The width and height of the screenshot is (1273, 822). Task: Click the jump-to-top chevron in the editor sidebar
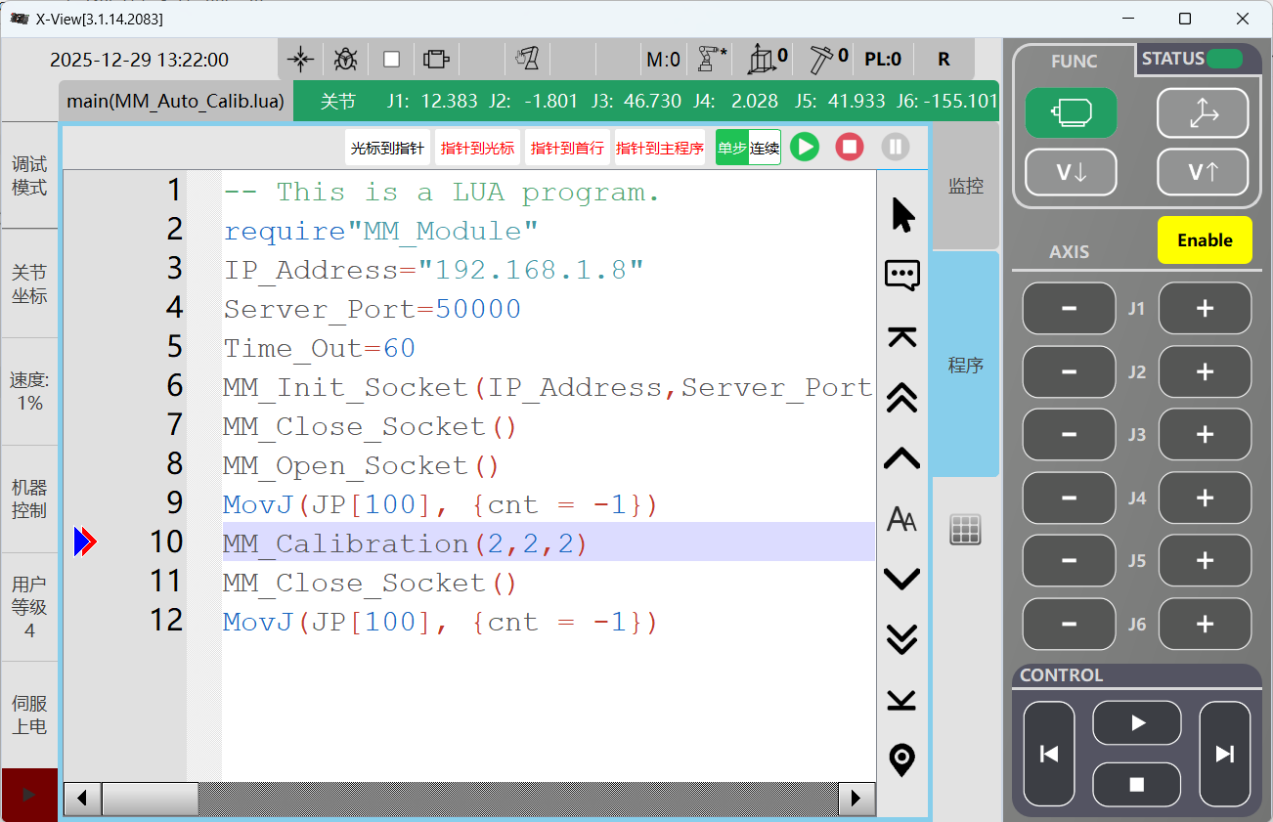pos(901,337)
